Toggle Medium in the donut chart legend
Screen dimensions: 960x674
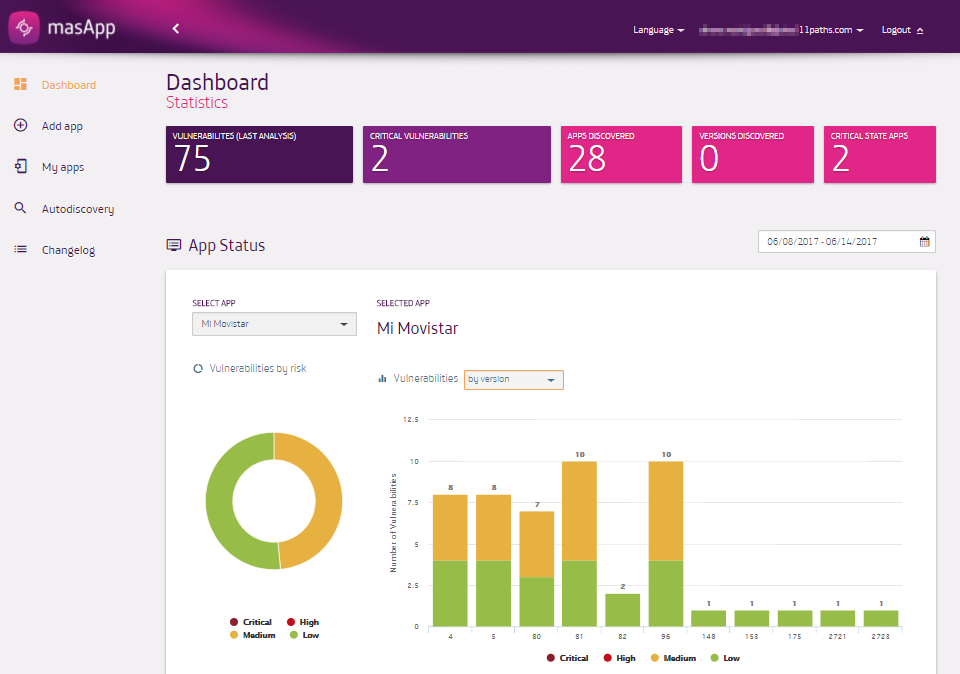pos(252,635)
